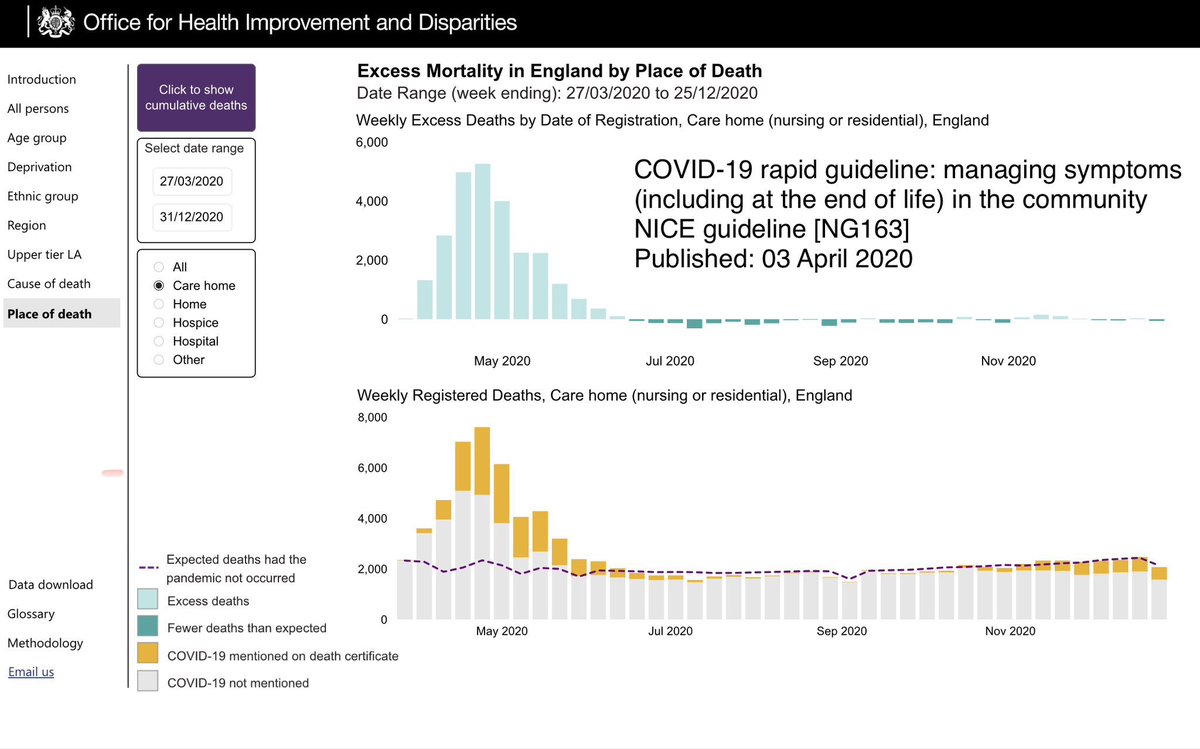The width and height of the screenshot is (1200, 749).
Task: Select the Home radio button
Action: 157,304
